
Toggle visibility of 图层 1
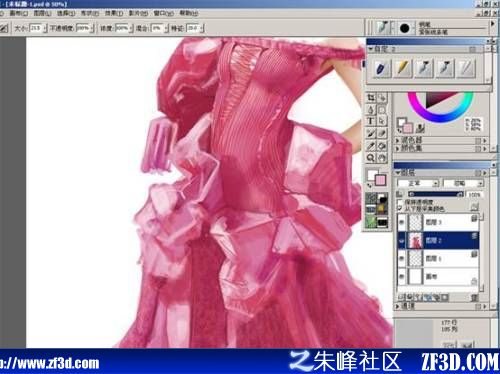point(402,258)
